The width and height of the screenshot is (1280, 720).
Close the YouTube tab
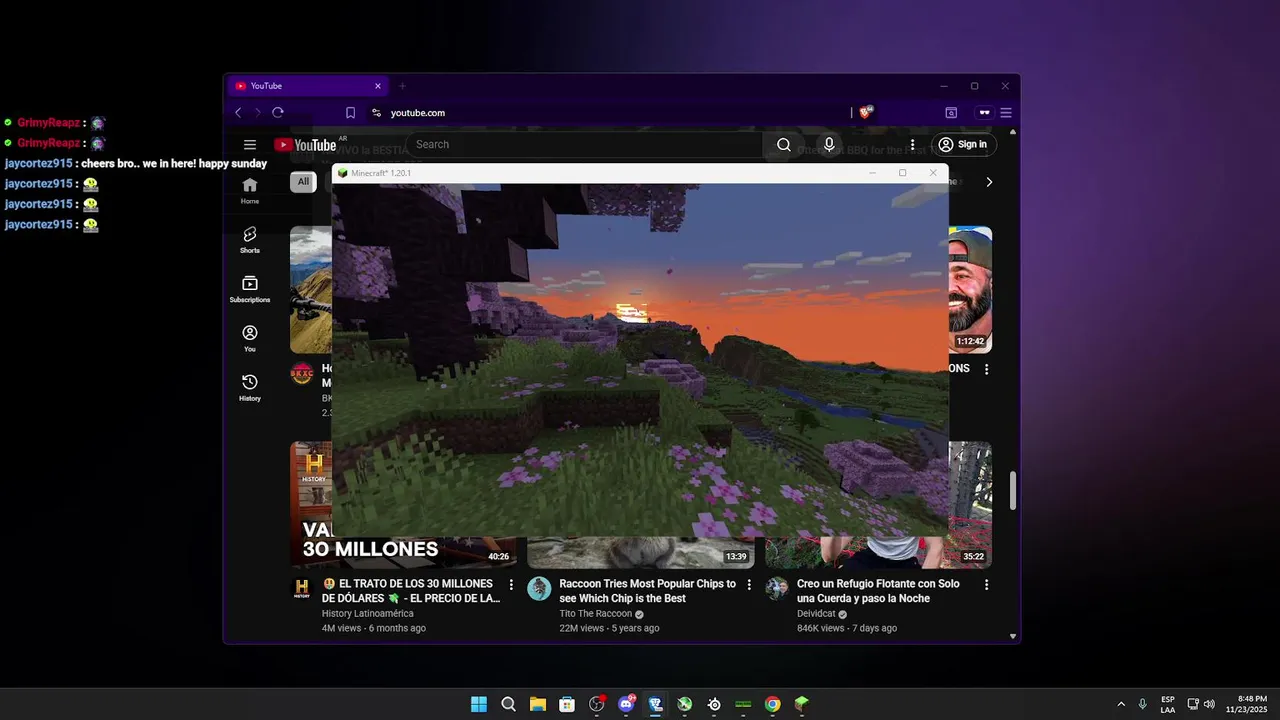(x=378, y=86)
